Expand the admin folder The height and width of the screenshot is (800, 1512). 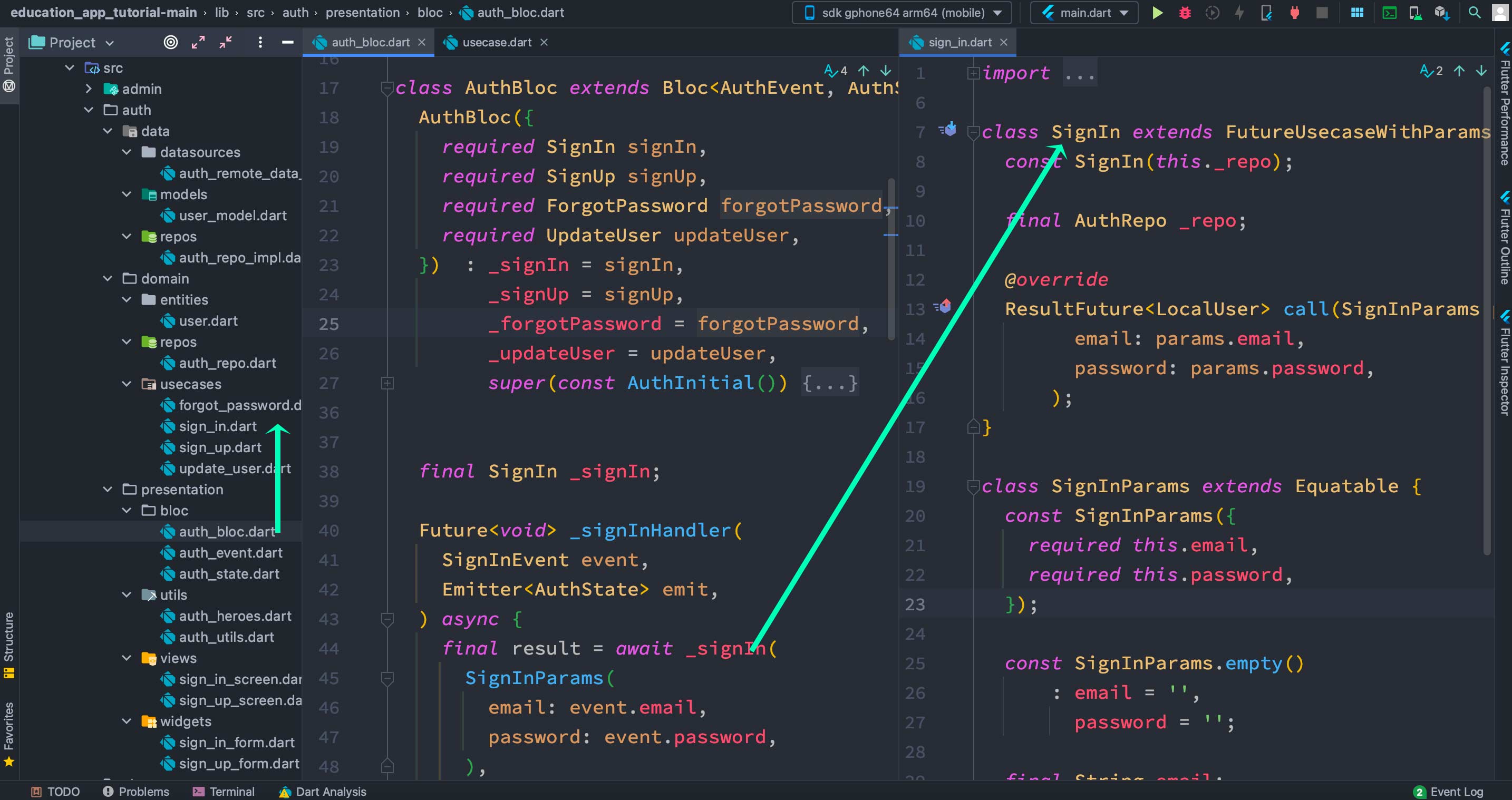89,89
